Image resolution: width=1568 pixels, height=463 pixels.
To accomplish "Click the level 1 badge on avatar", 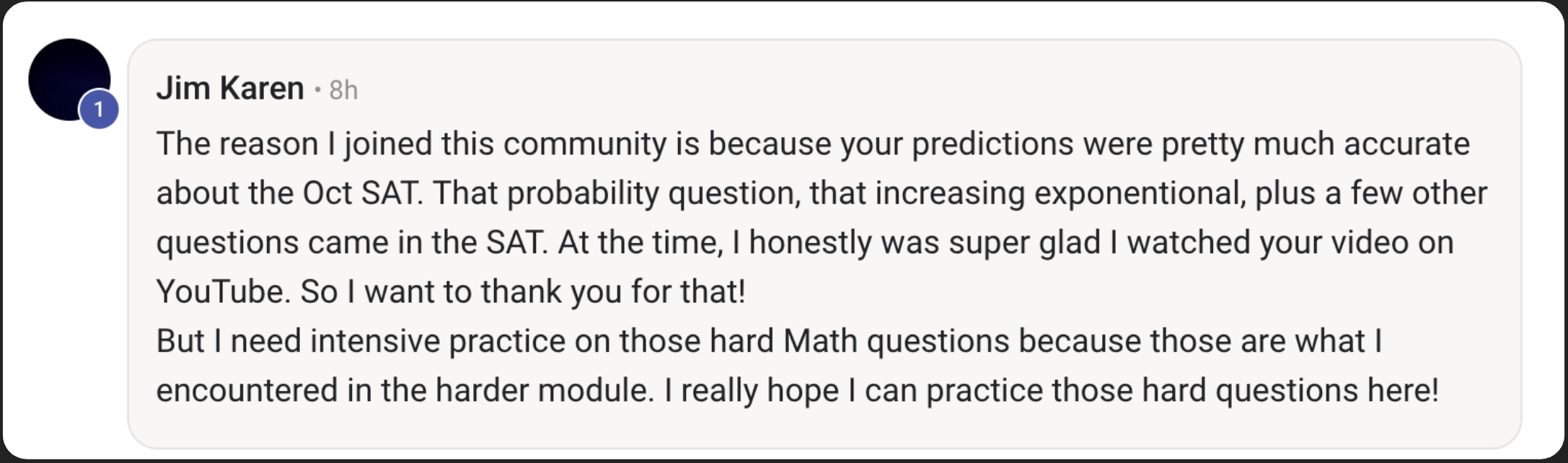I will coord(99,110).
